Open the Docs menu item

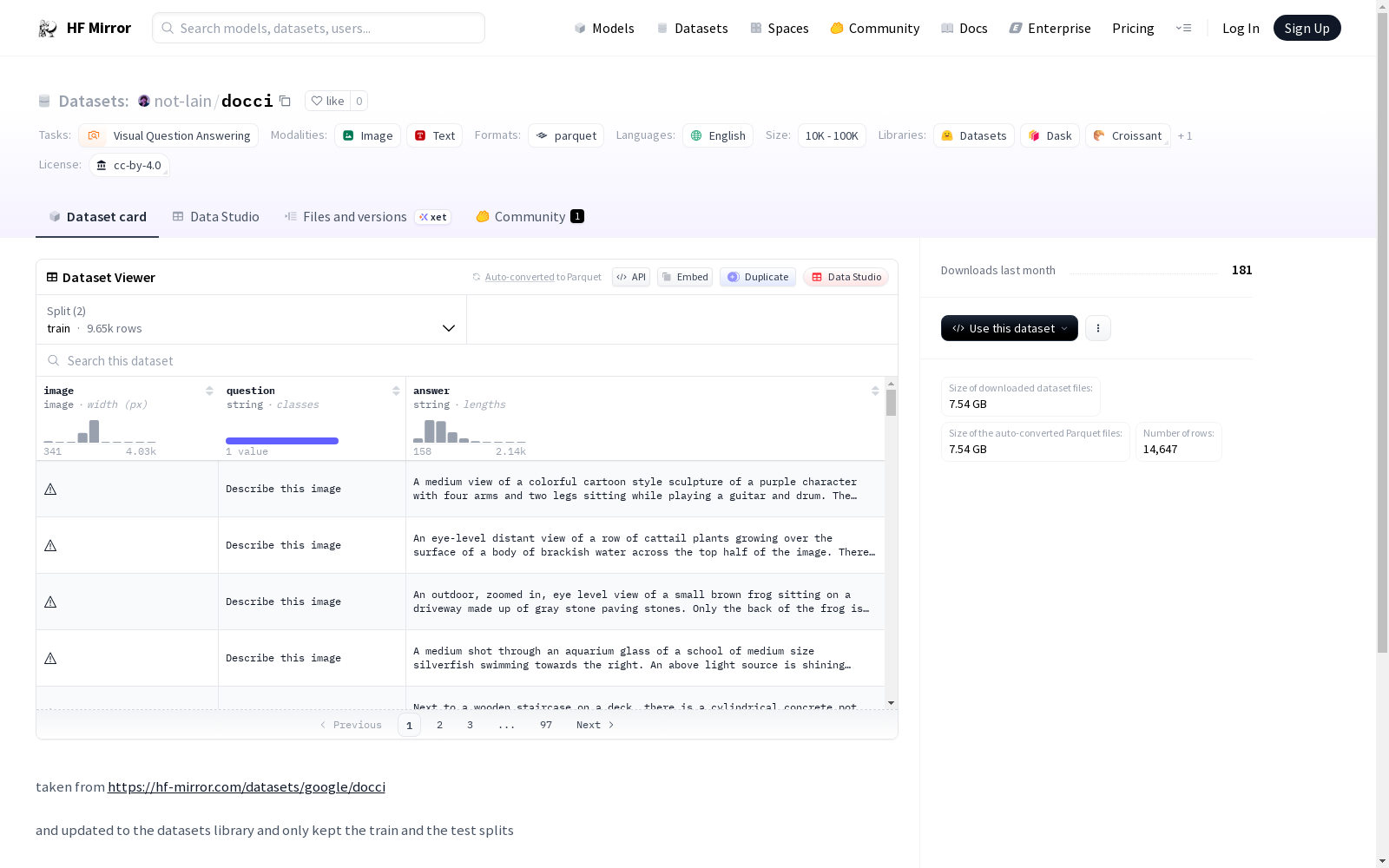(964, 29)
